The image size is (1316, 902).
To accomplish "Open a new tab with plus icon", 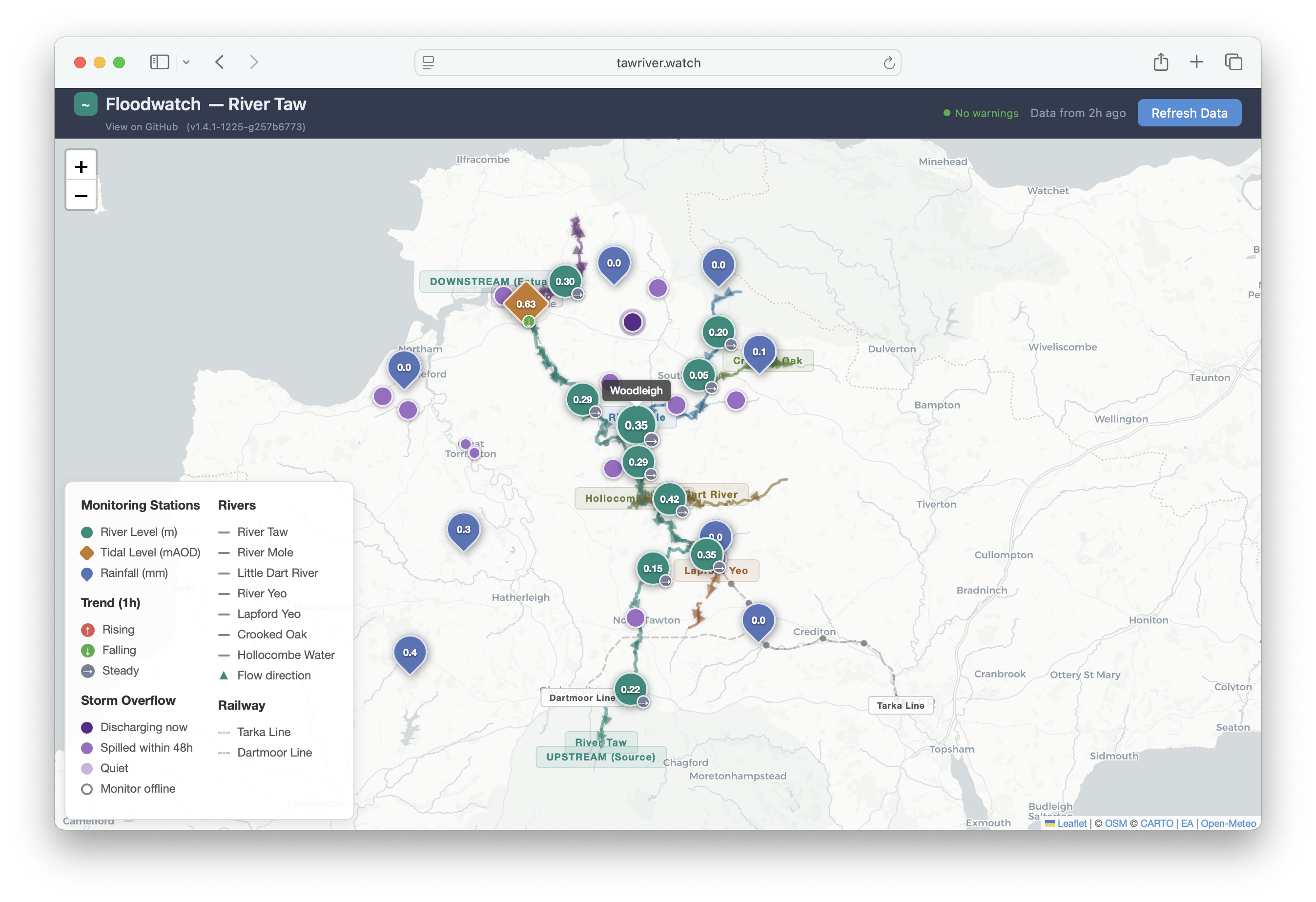I will (x=1196, y=61).
